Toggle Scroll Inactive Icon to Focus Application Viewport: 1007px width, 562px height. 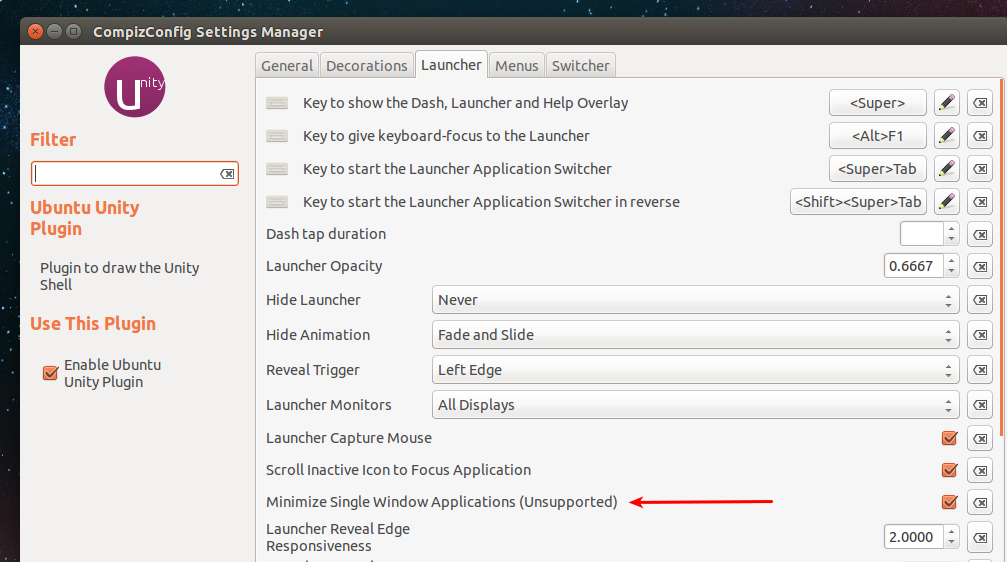949,470
